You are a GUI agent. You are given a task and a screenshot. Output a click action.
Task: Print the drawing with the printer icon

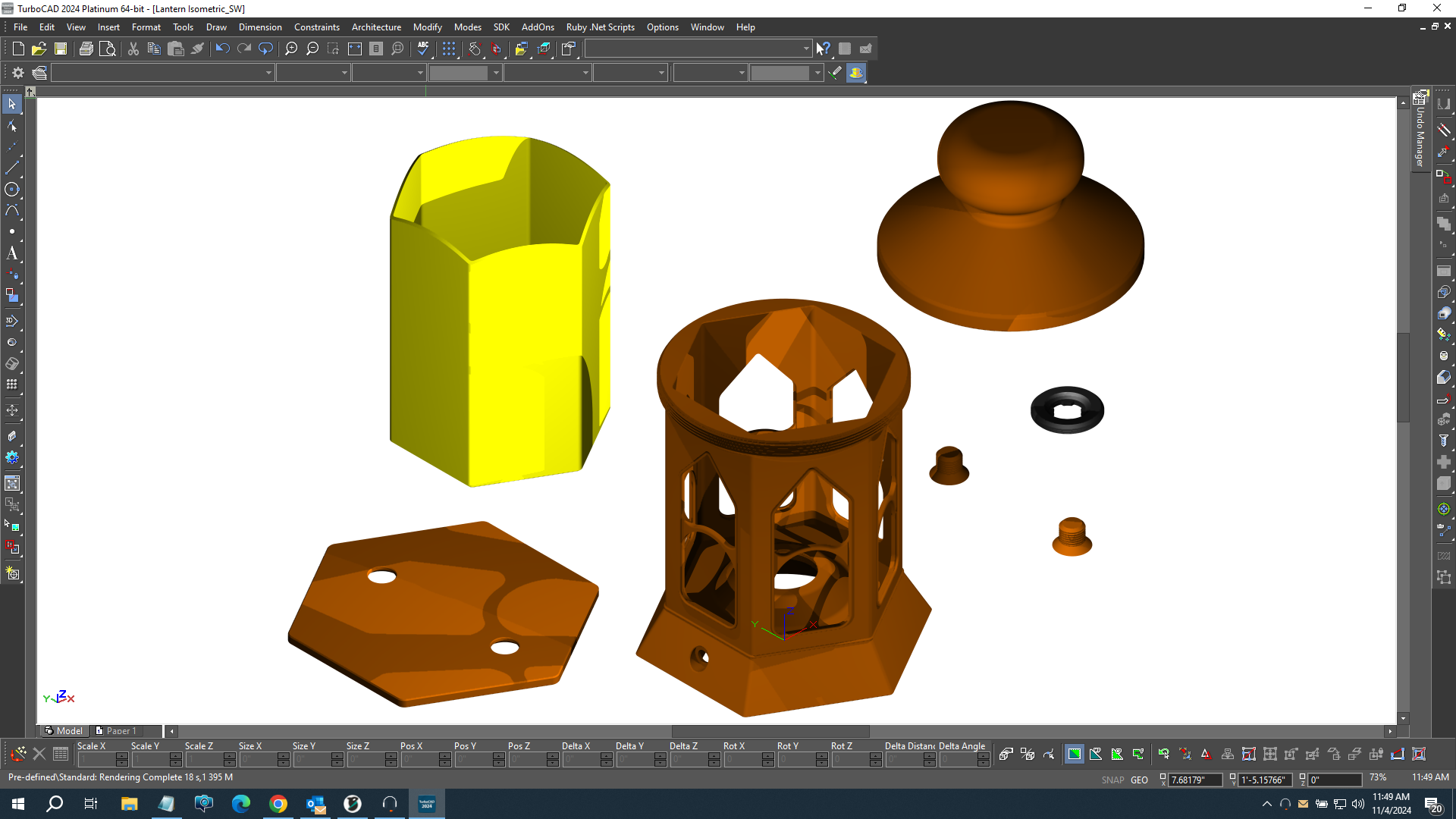(x=86, y=49)
